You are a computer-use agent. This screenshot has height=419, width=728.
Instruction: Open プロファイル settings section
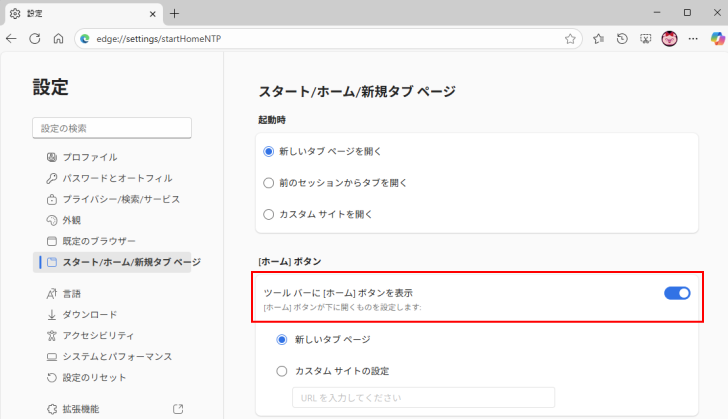pyautogui.click(x=90, y=157)
